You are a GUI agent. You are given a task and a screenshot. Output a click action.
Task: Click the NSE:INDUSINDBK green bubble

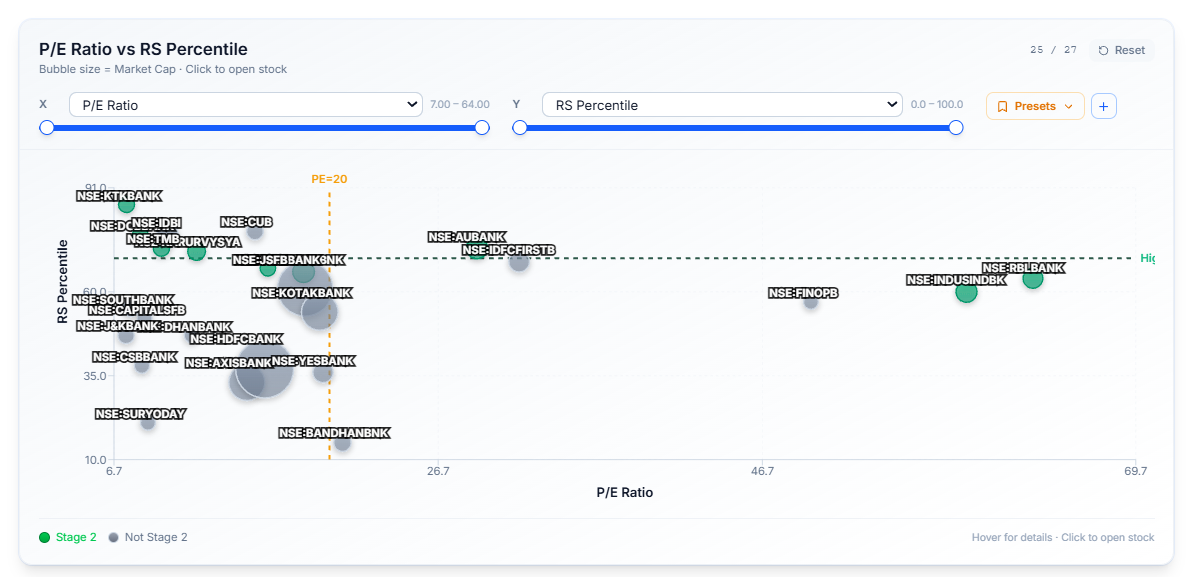pos(966,292)
